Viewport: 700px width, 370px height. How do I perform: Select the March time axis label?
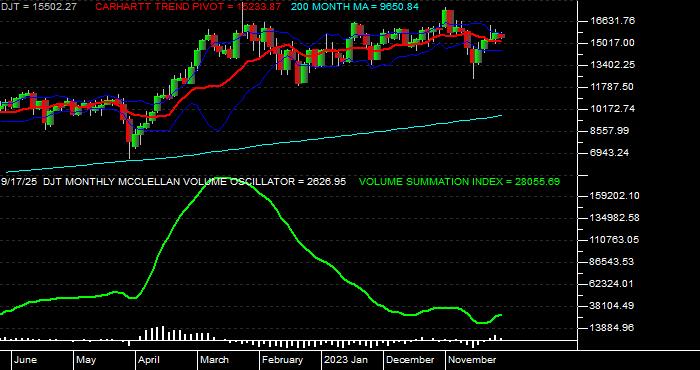(214, 360)
